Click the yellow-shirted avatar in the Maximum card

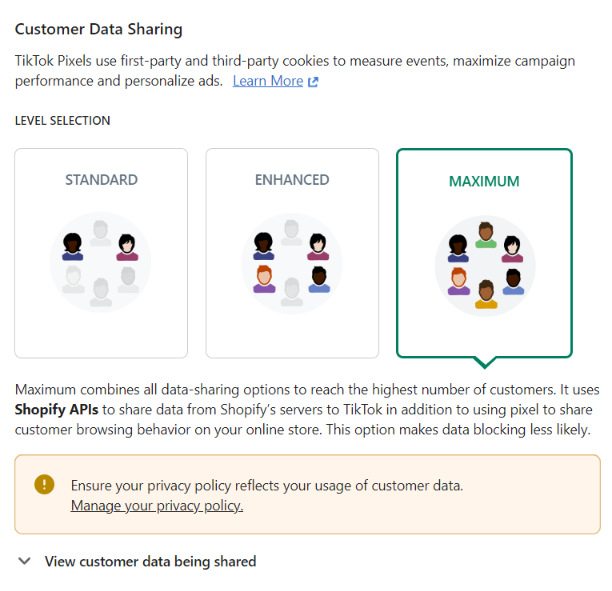coord(486,293)
